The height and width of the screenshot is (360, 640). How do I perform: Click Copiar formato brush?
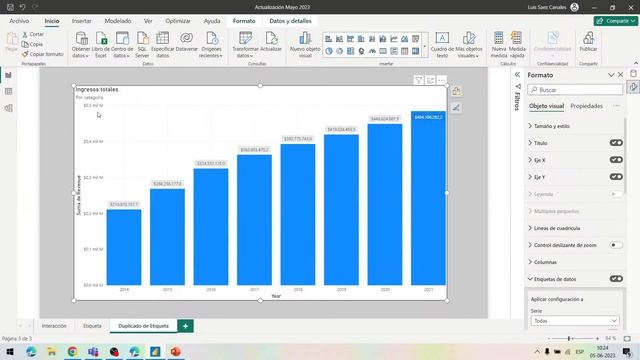tap(42, 54)
